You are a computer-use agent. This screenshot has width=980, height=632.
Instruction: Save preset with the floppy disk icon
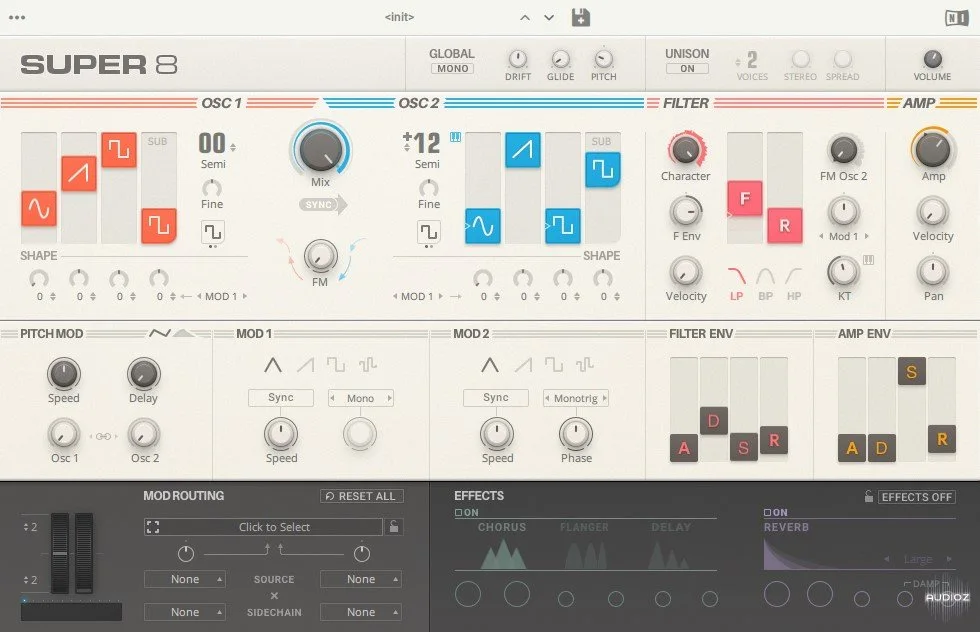pyautogui.click(x=581, y=18)
